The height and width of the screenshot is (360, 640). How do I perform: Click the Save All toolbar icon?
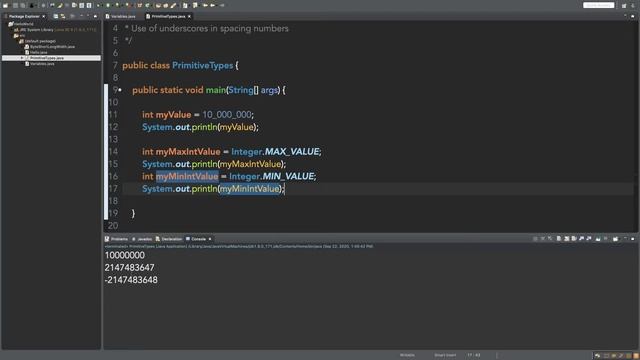click(x=22, y=5)
